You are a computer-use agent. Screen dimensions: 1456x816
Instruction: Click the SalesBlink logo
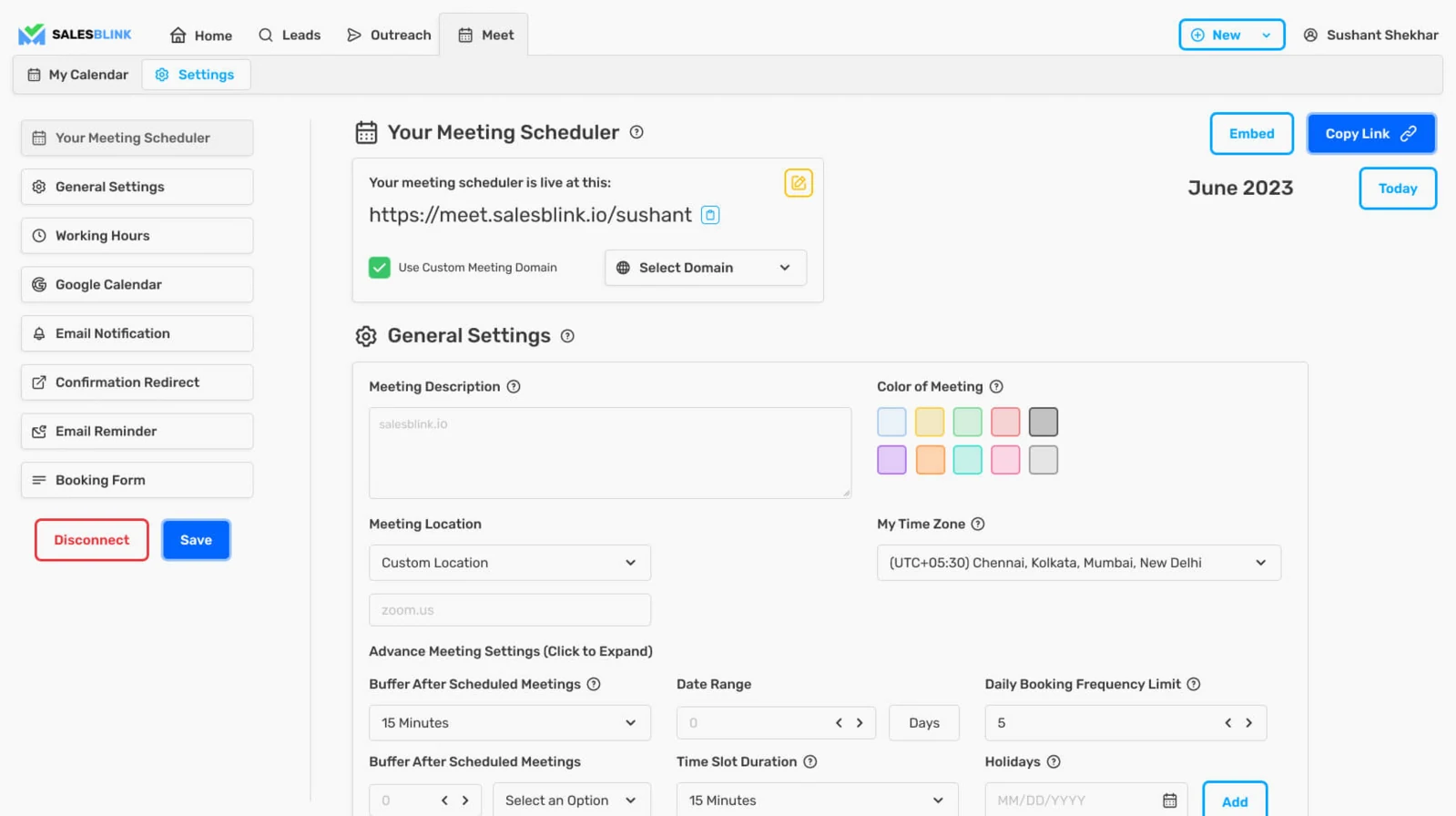75,35
